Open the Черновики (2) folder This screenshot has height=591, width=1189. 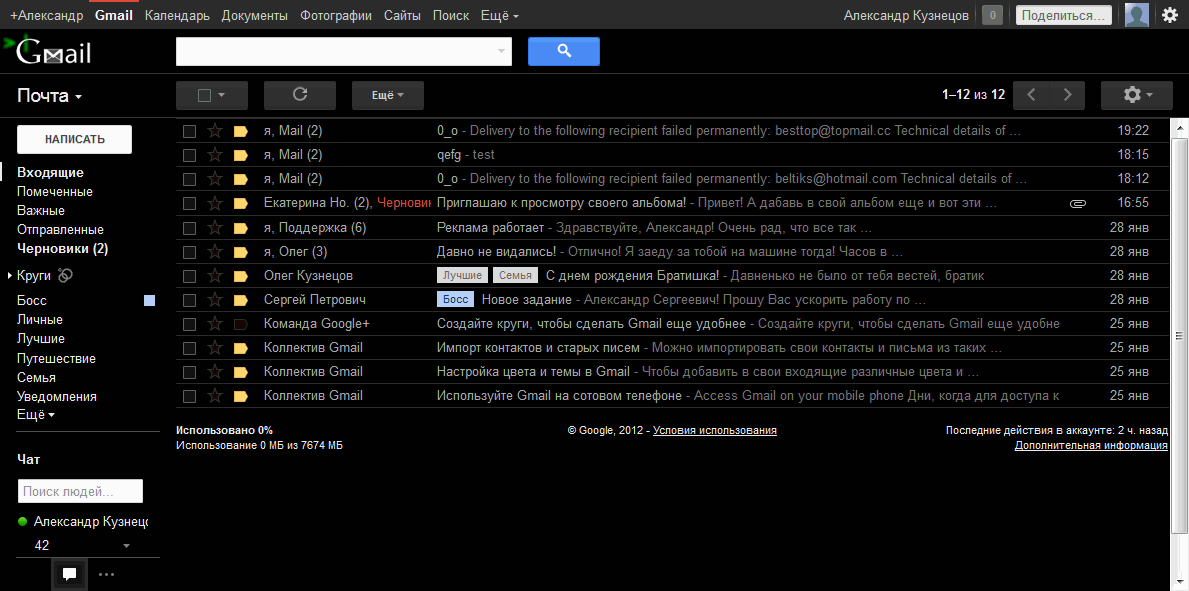62,248
